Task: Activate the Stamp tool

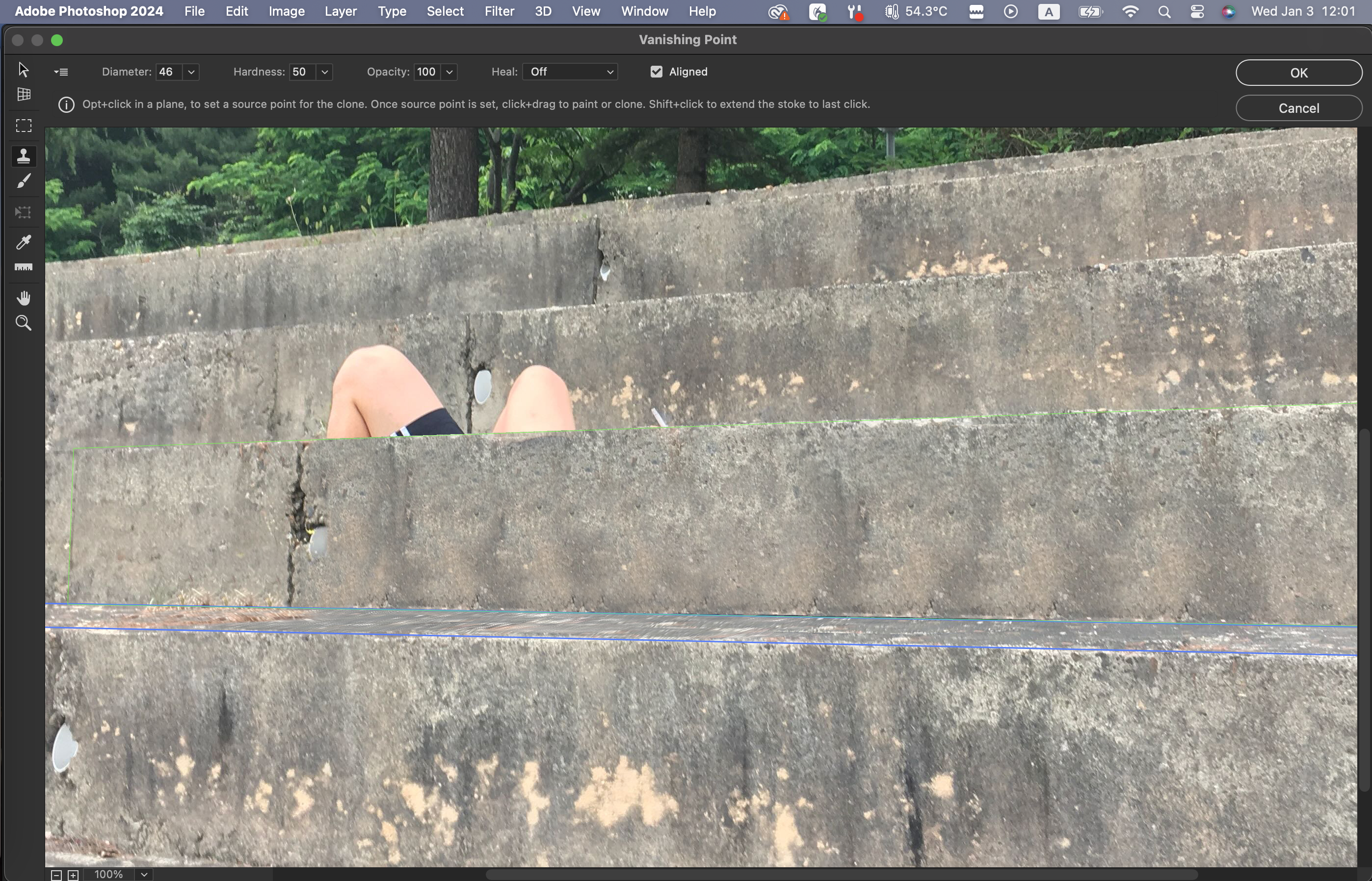Action: coord(24,155)
